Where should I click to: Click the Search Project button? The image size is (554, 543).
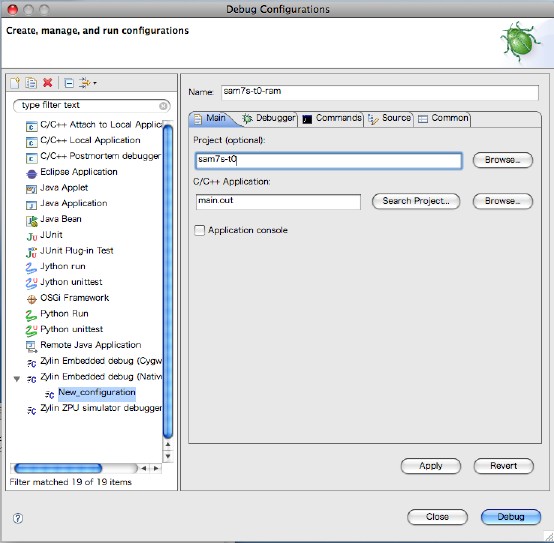point(416,201)
